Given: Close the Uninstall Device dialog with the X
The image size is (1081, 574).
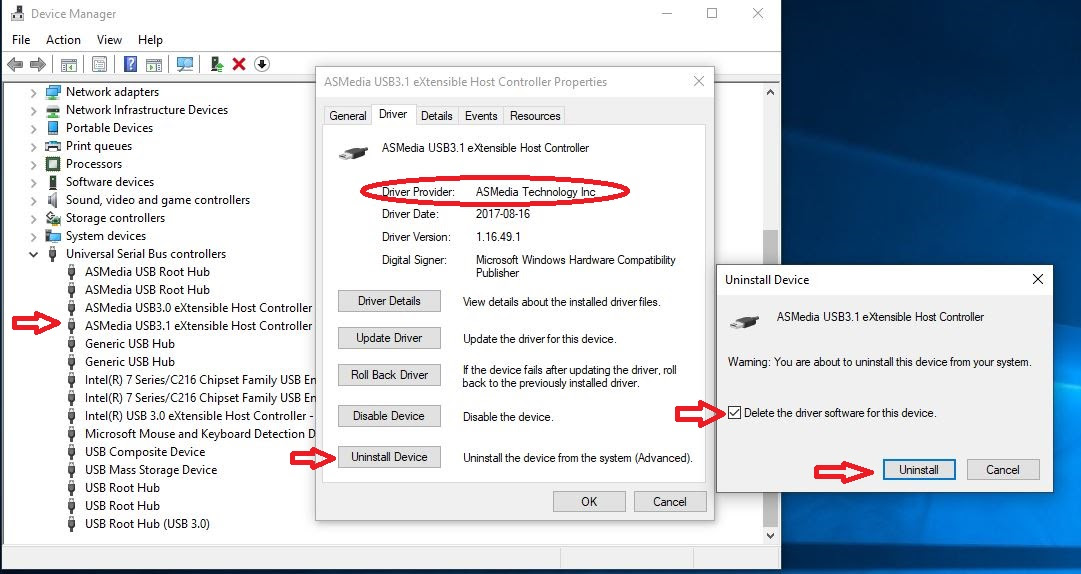Looking at the screenshot, I should tap(1038, 279).
